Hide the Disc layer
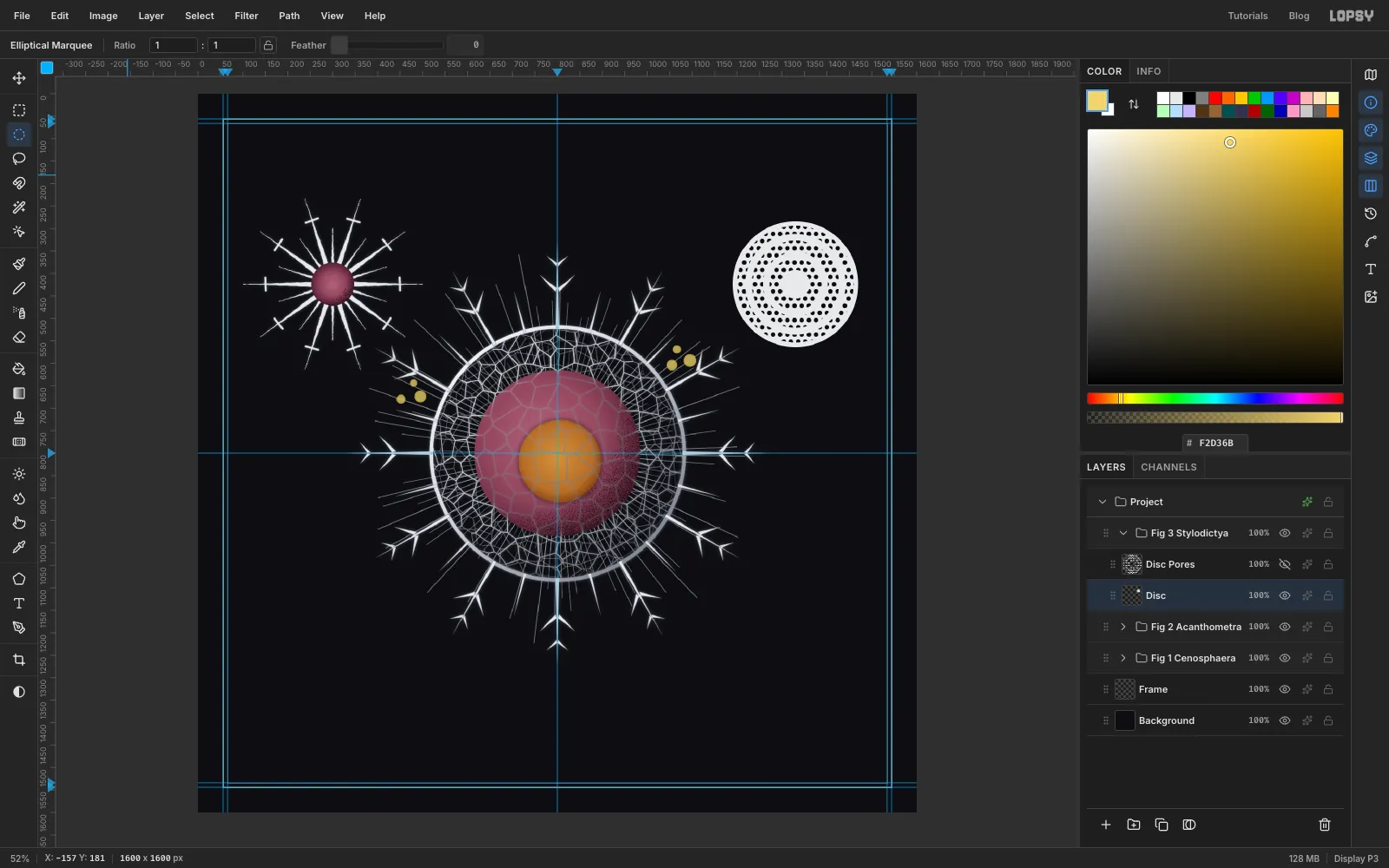Viewport: 1389px width, 868px height. coord(1285,595)
